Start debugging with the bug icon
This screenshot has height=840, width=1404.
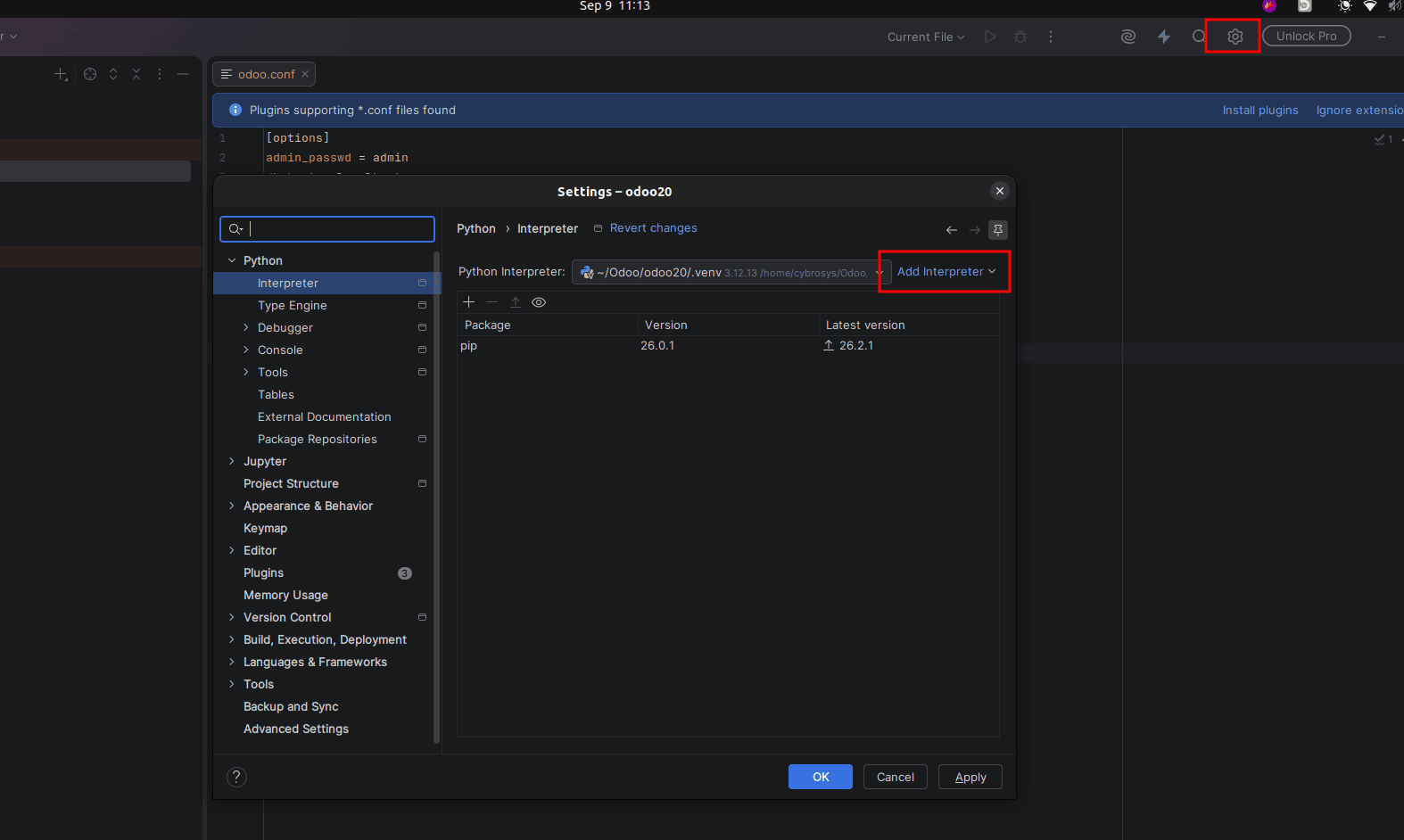coord(1020,37)
